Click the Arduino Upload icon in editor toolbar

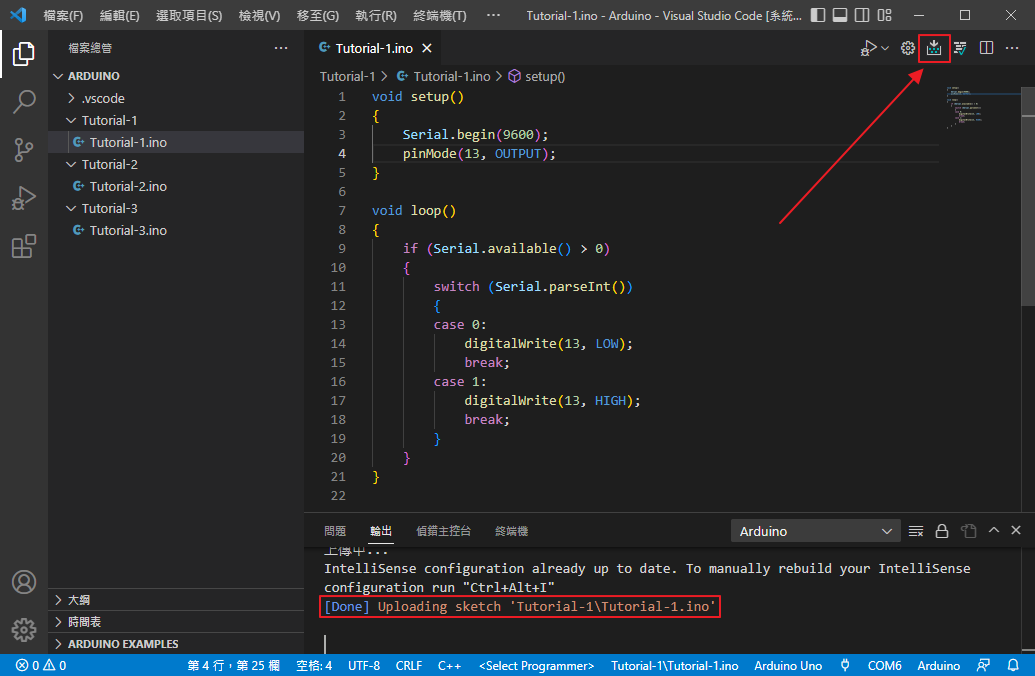click(x=934, y=48)
